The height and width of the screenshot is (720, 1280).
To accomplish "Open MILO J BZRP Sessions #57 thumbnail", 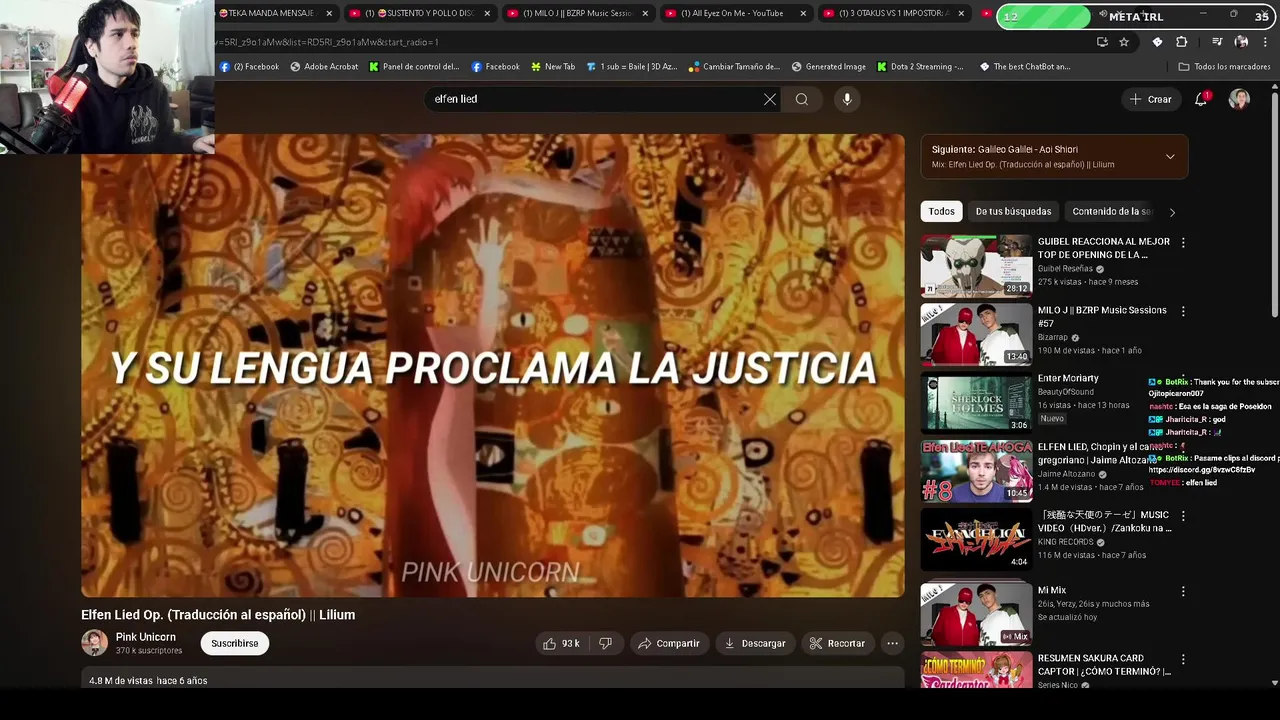I will pyautogui.click(x=976, y=334).
